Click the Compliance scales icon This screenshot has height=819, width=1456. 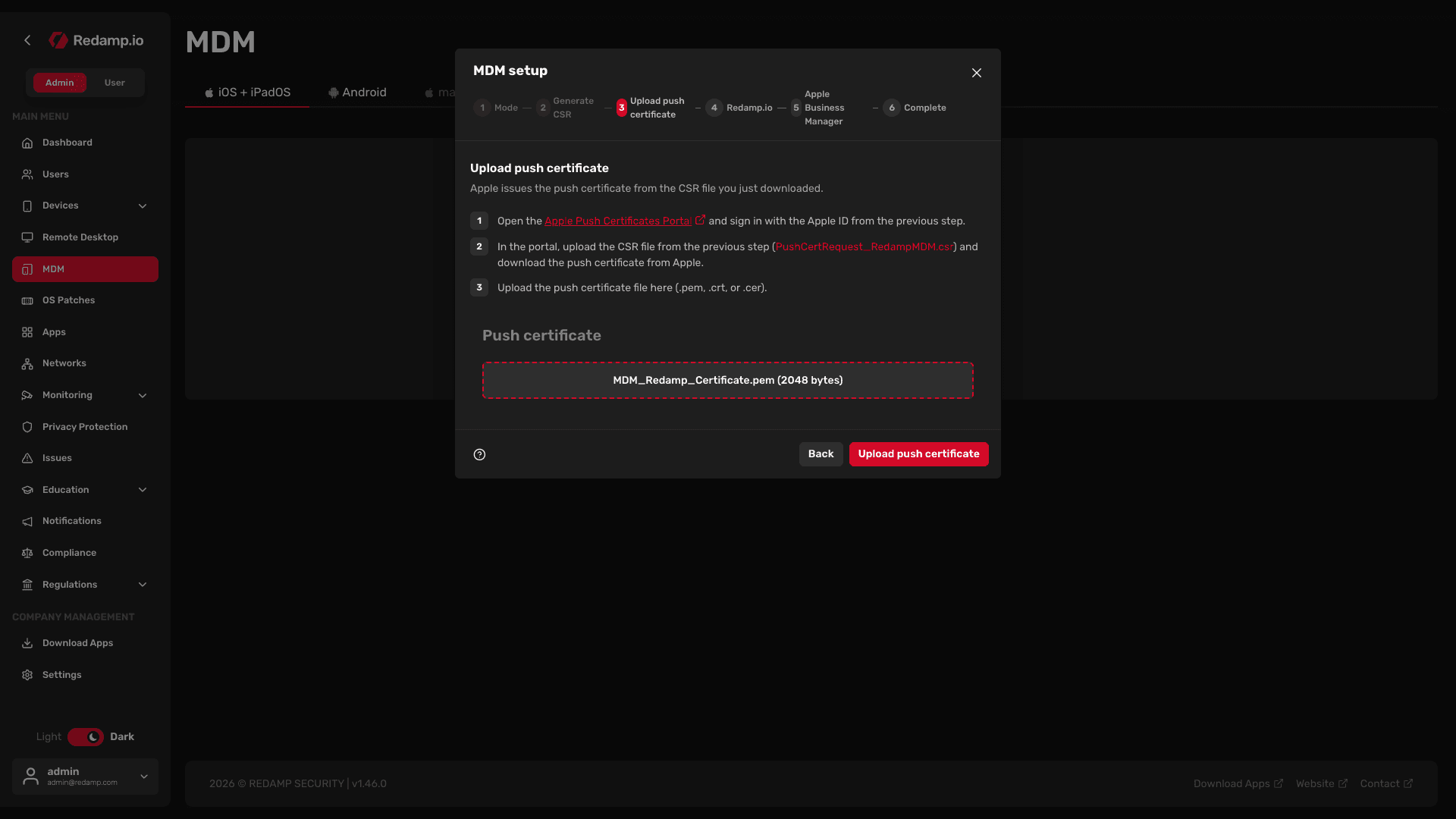tap(27, 553)
